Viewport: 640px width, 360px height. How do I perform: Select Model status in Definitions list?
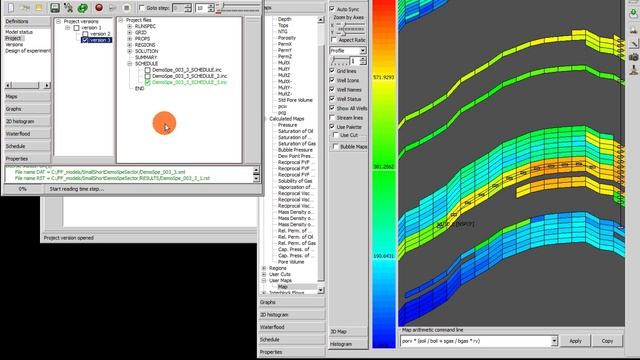(19, 32)
